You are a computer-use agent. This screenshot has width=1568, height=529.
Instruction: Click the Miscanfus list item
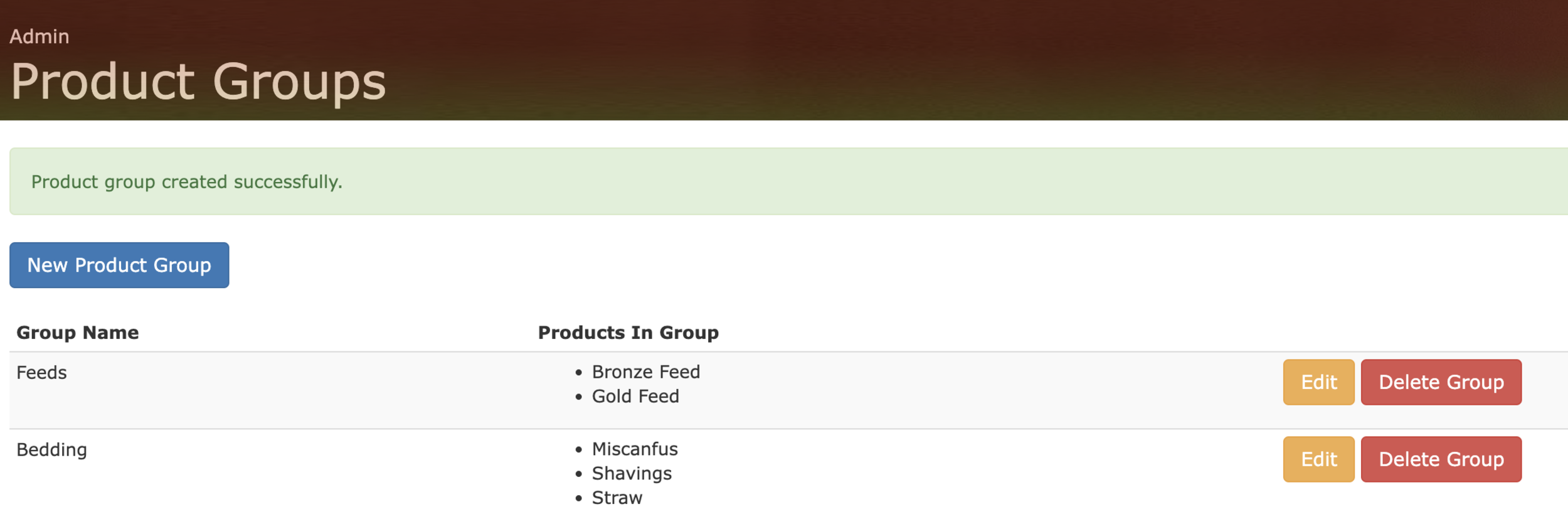click(x=634, y=449)
